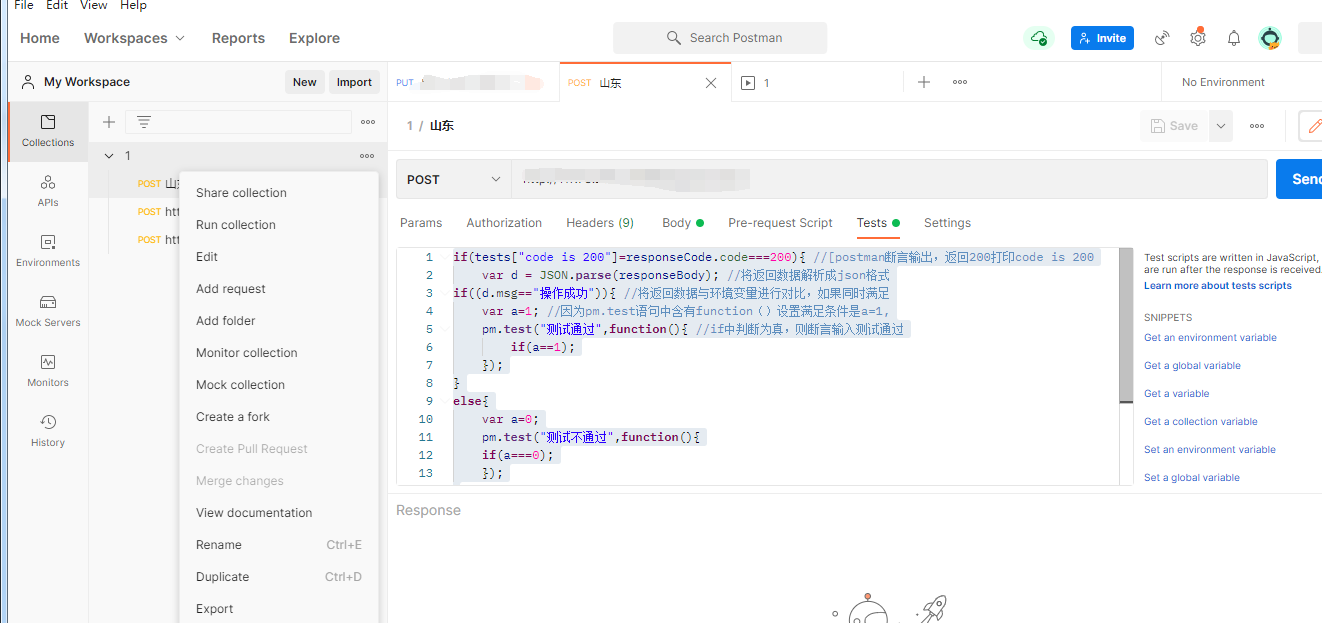The height and width of the screenshot is (623, 1322).
Task: Expand the Save button dropdown arrow
Action: click(x=1220, y=126)
